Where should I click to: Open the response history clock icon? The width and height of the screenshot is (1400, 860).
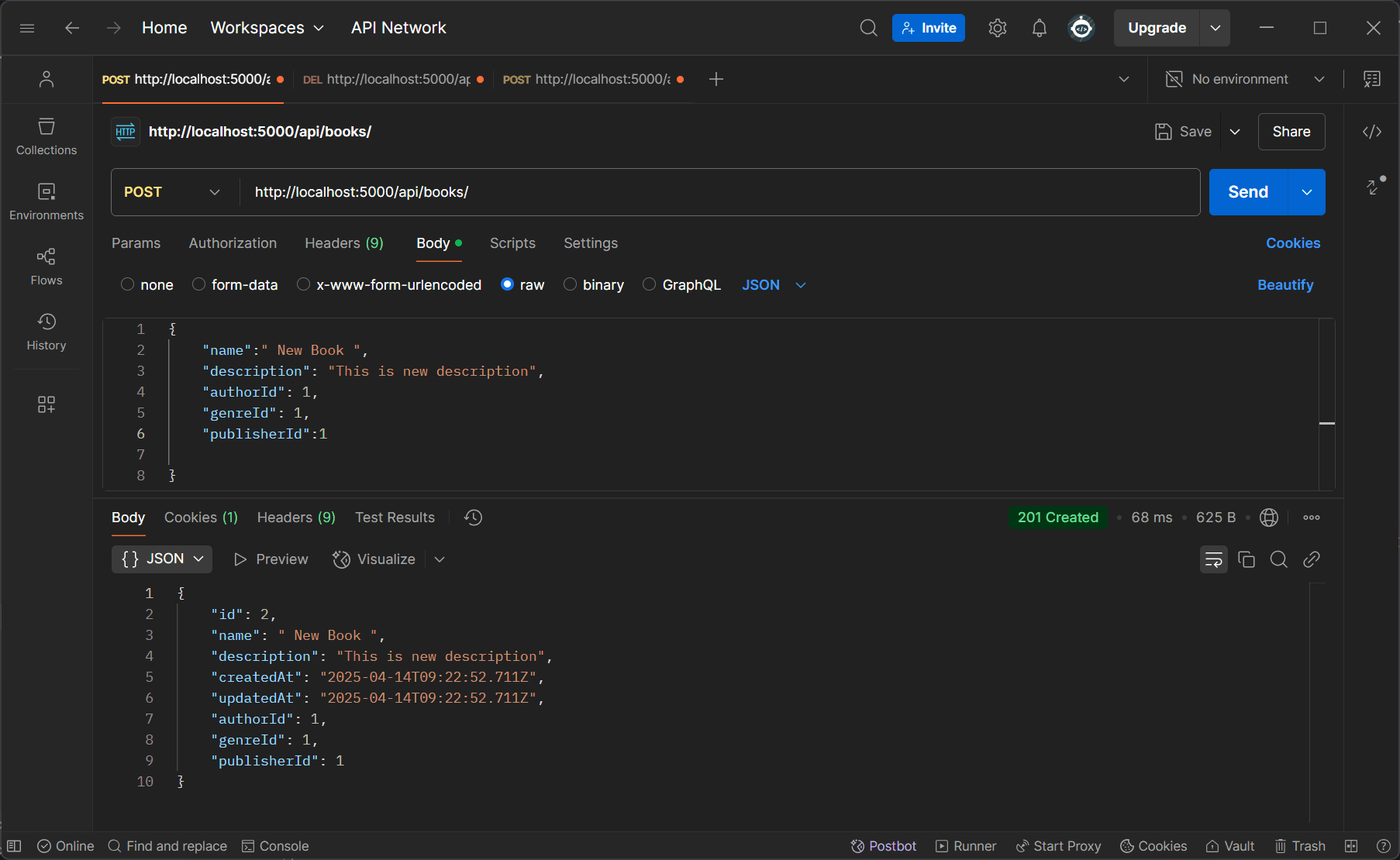pyautogui.click(x=473, y=518)
